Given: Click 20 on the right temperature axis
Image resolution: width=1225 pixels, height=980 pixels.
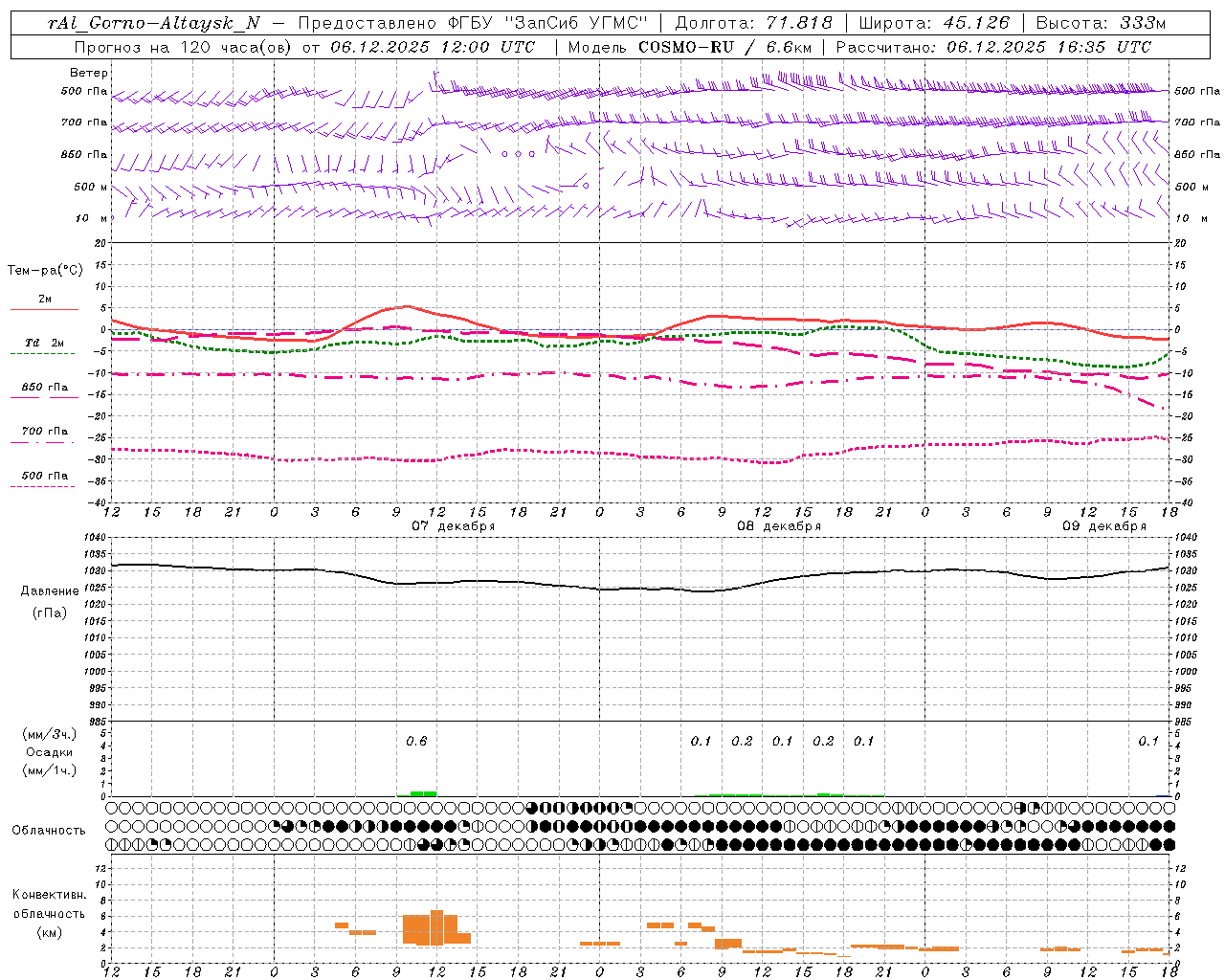Looking at the screenshot, I should [1181, 243].
